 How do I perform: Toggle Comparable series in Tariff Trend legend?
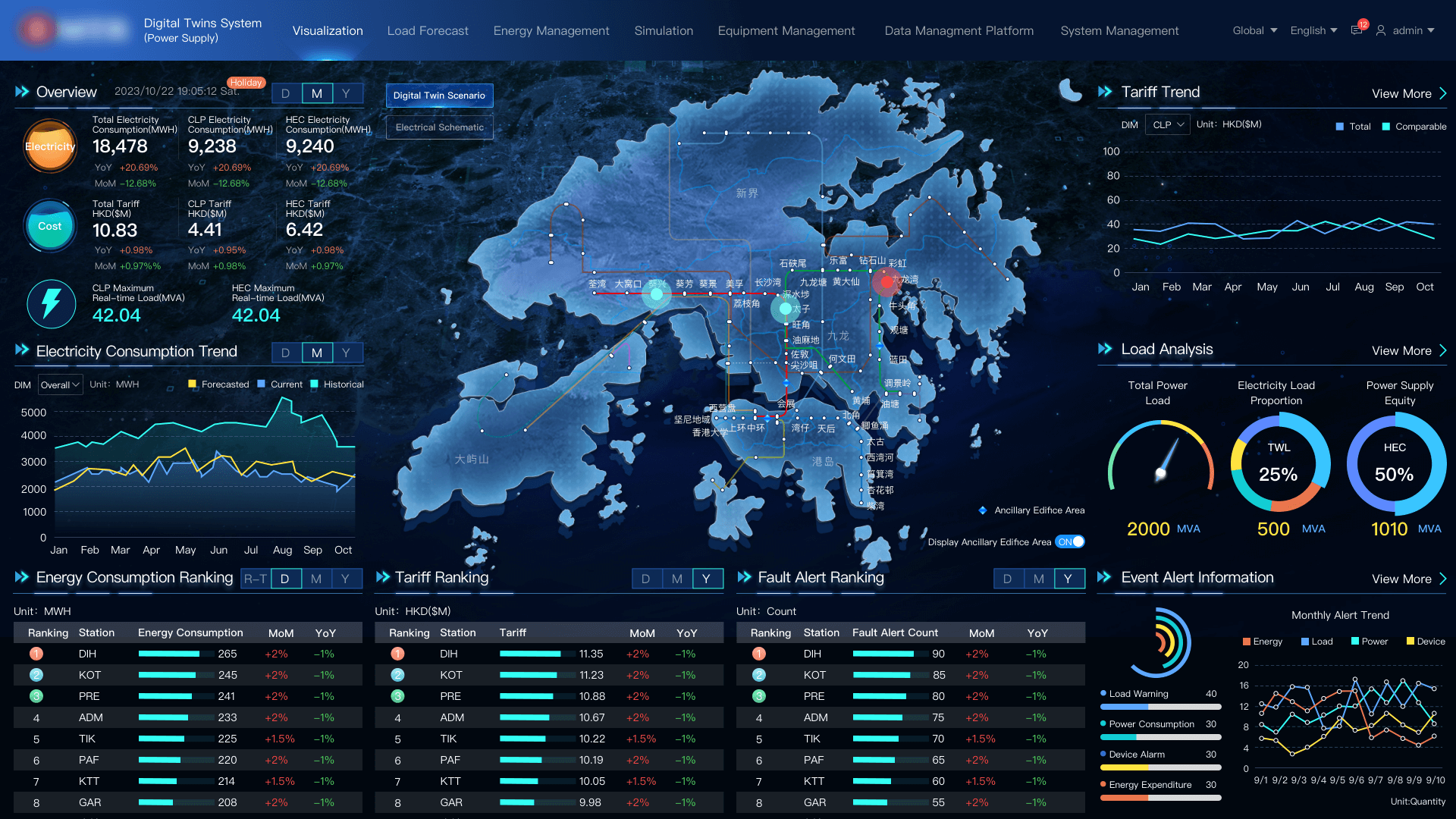[1414, 127]
